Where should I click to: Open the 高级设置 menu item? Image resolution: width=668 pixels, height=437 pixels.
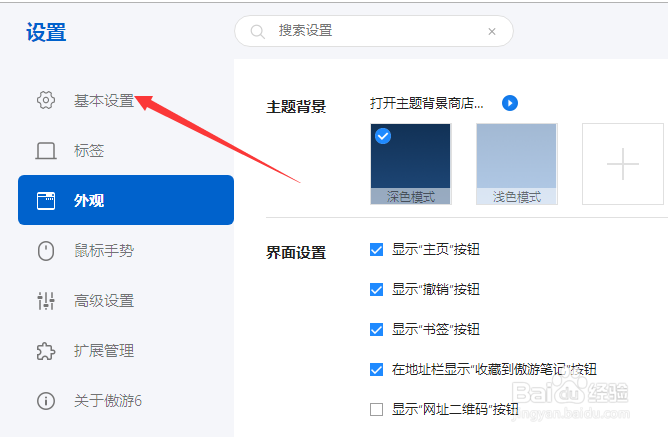pos(104,301)
